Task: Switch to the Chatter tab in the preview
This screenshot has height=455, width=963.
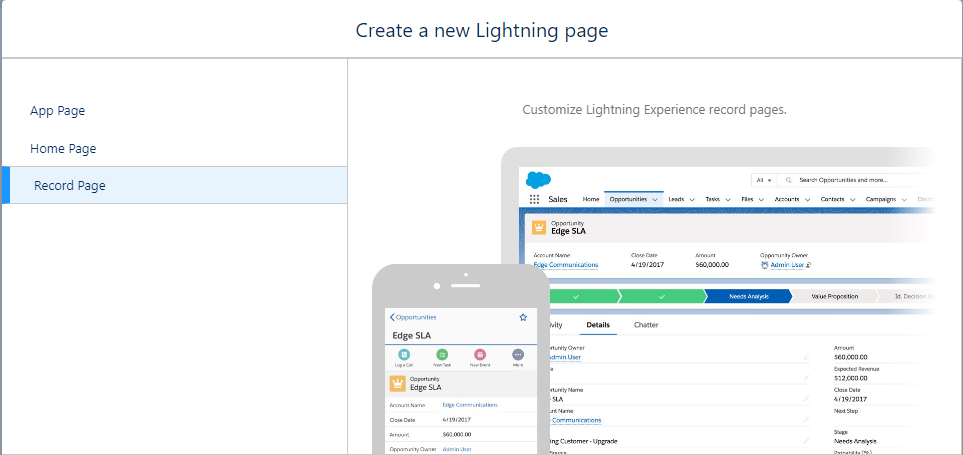Action: (x=646, y=325)
